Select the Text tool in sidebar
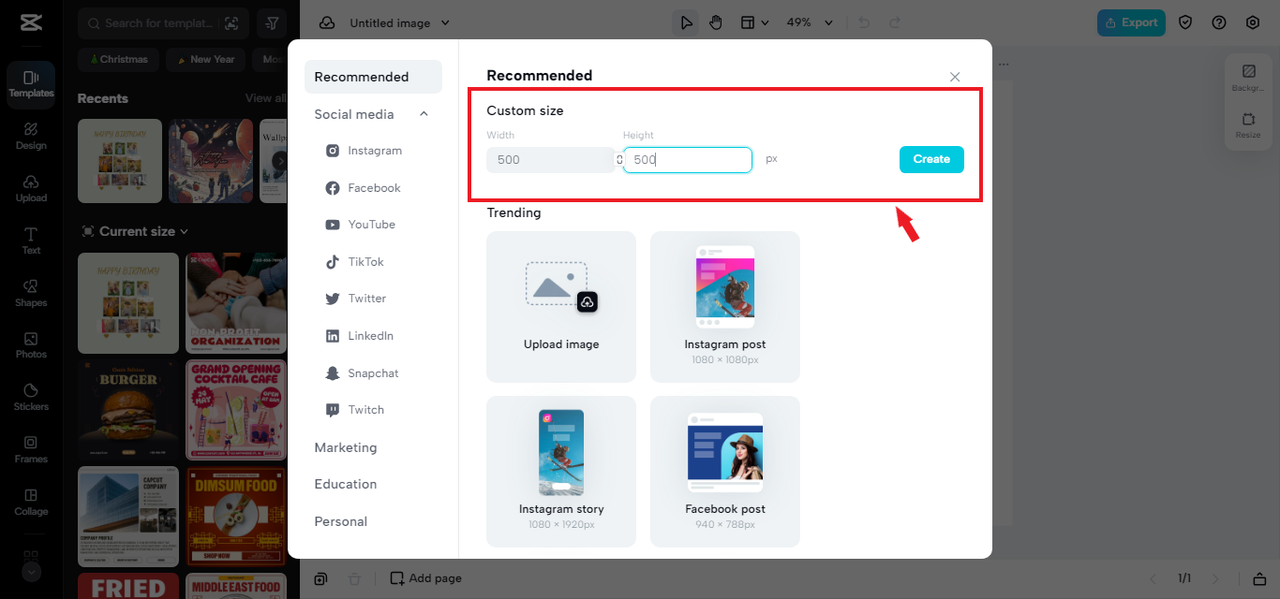 point(31,241)
